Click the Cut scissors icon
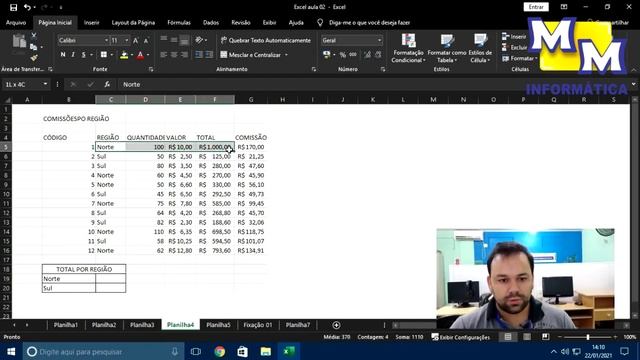Screen dimensions: 640x360 [34, 36]
